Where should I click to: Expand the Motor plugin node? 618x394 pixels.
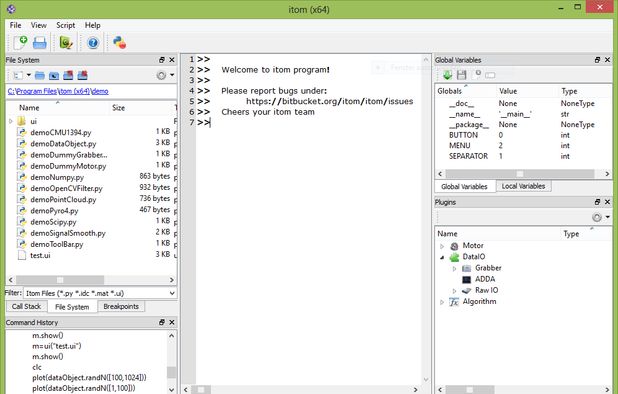click(x=442, y=246)
